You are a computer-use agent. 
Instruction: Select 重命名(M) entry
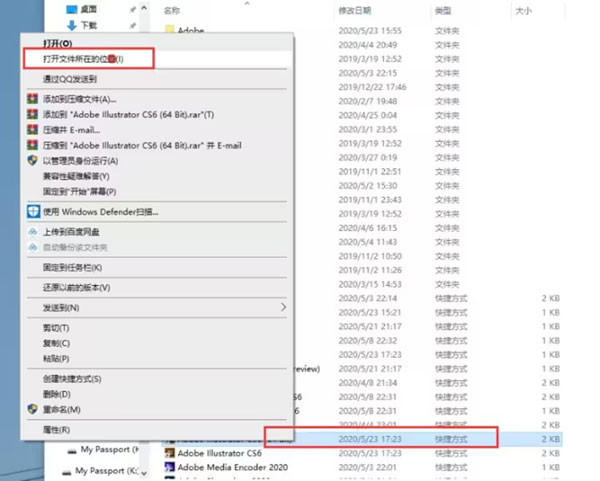[62, 409]
